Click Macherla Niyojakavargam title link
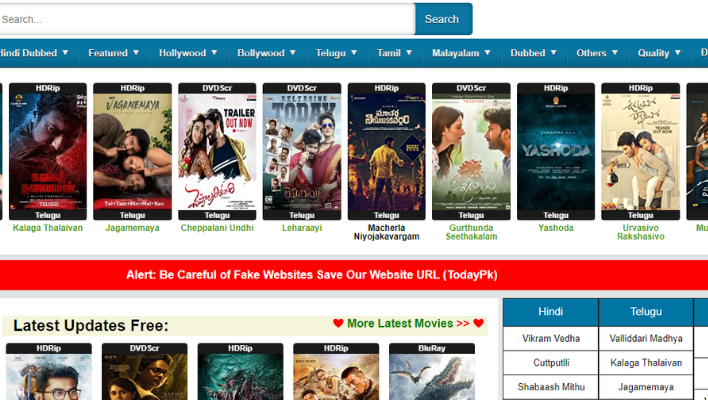Screen dimensions: 708x400 pos(387,232)
